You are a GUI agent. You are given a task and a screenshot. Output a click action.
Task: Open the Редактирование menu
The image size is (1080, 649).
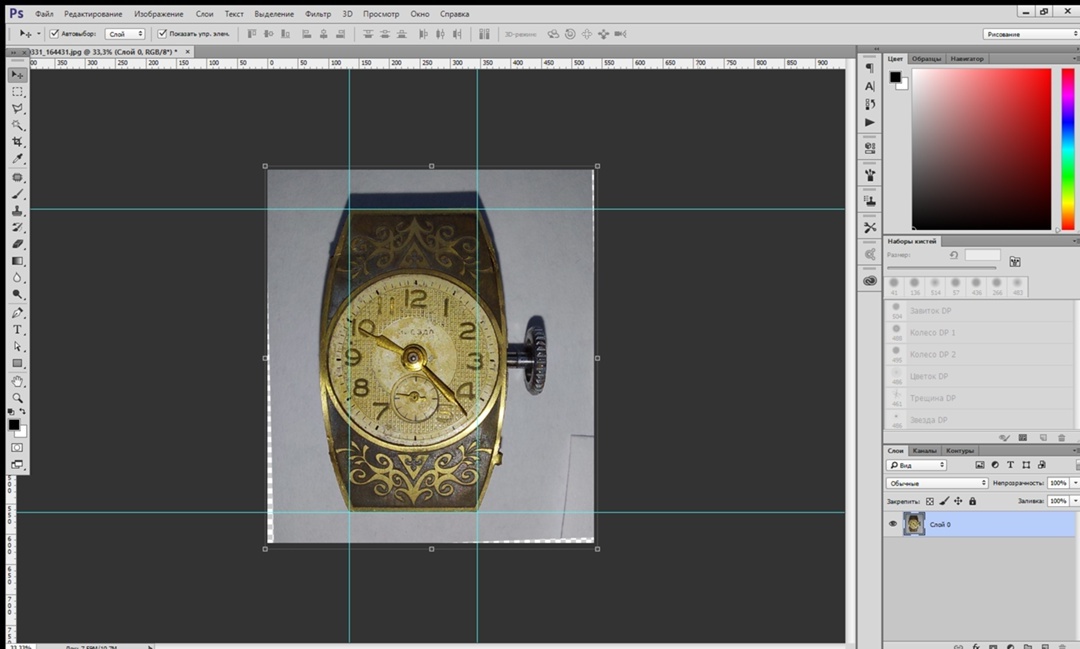pyautogui.click(x=93, y=14)
